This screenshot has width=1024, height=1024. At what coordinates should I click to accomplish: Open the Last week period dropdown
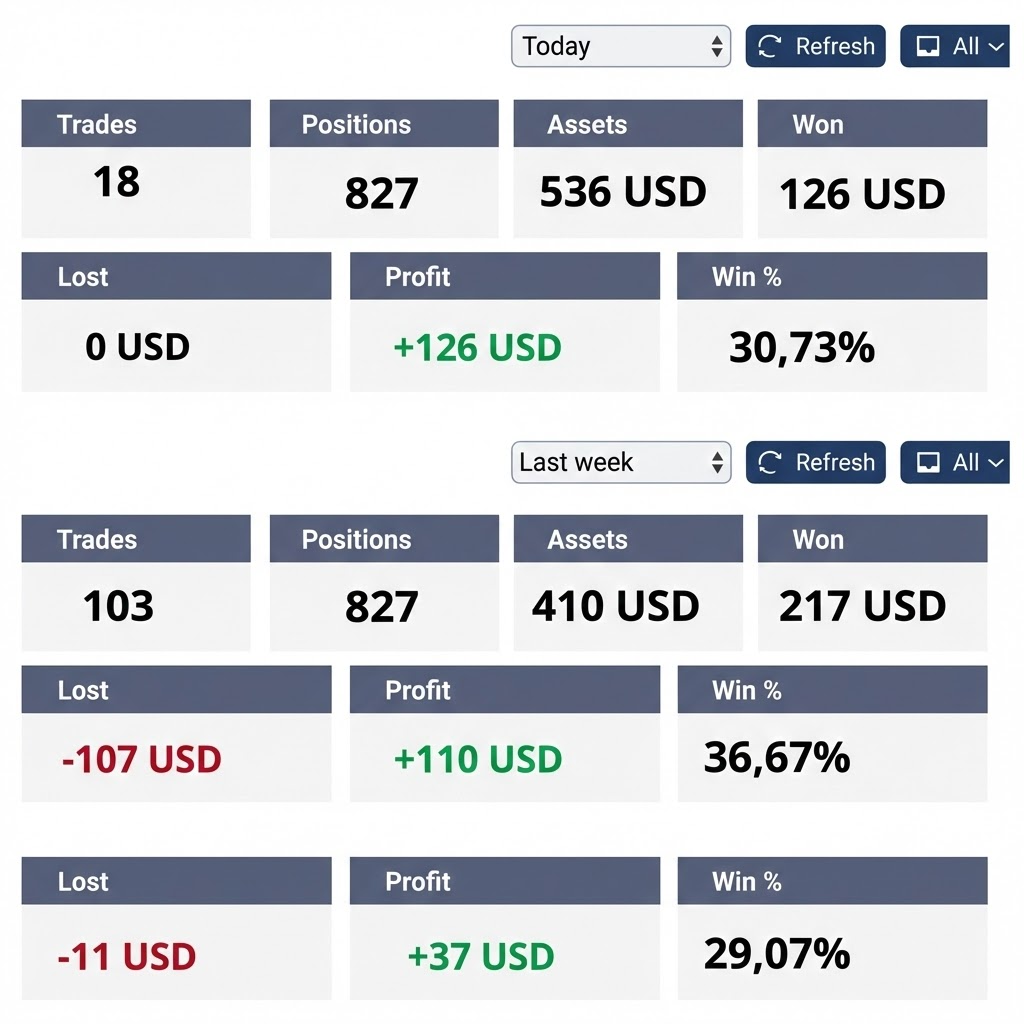pos(620,462)
